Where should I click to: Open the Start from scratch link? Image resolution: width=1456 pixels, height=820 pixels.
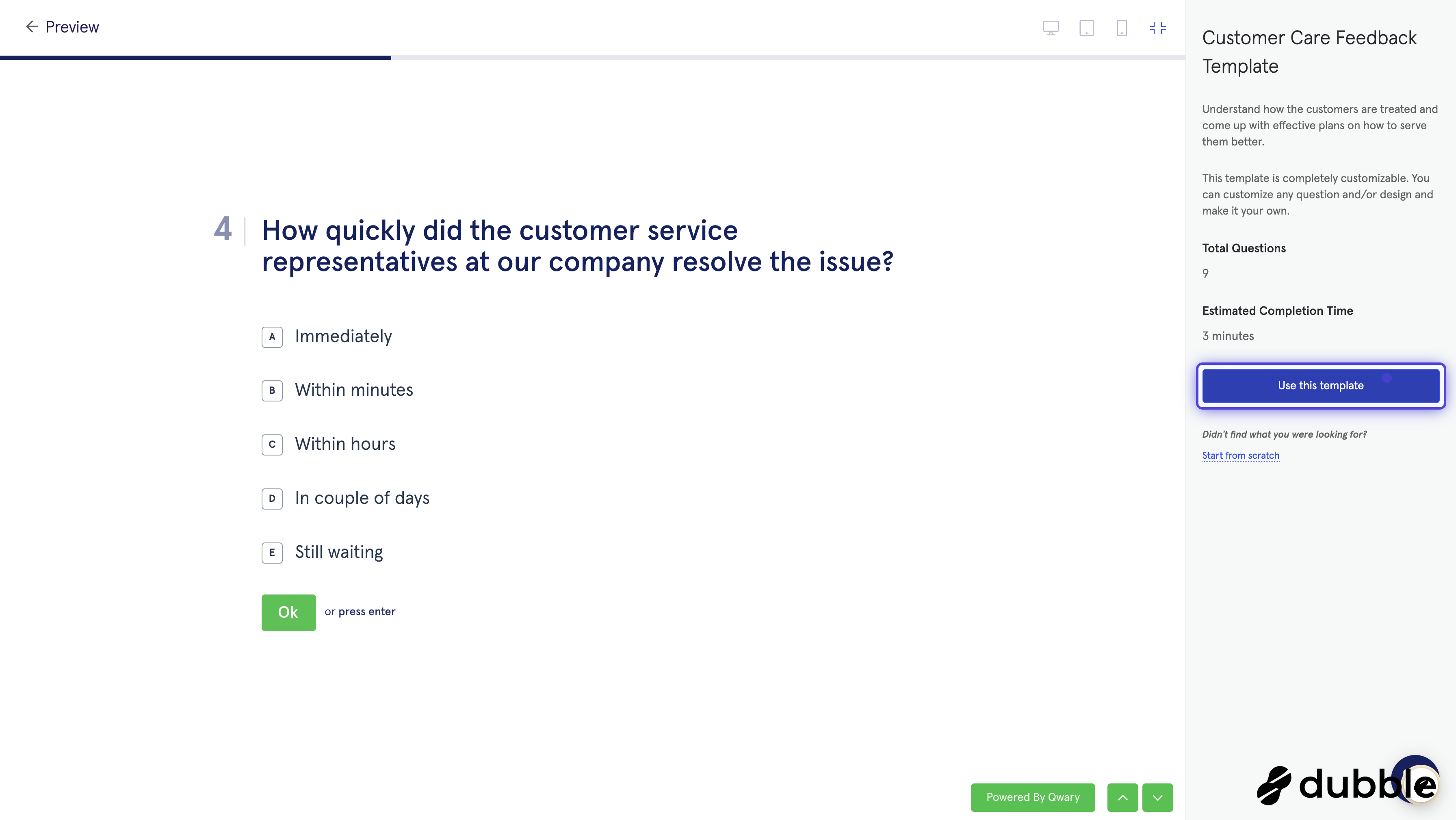1240,455
